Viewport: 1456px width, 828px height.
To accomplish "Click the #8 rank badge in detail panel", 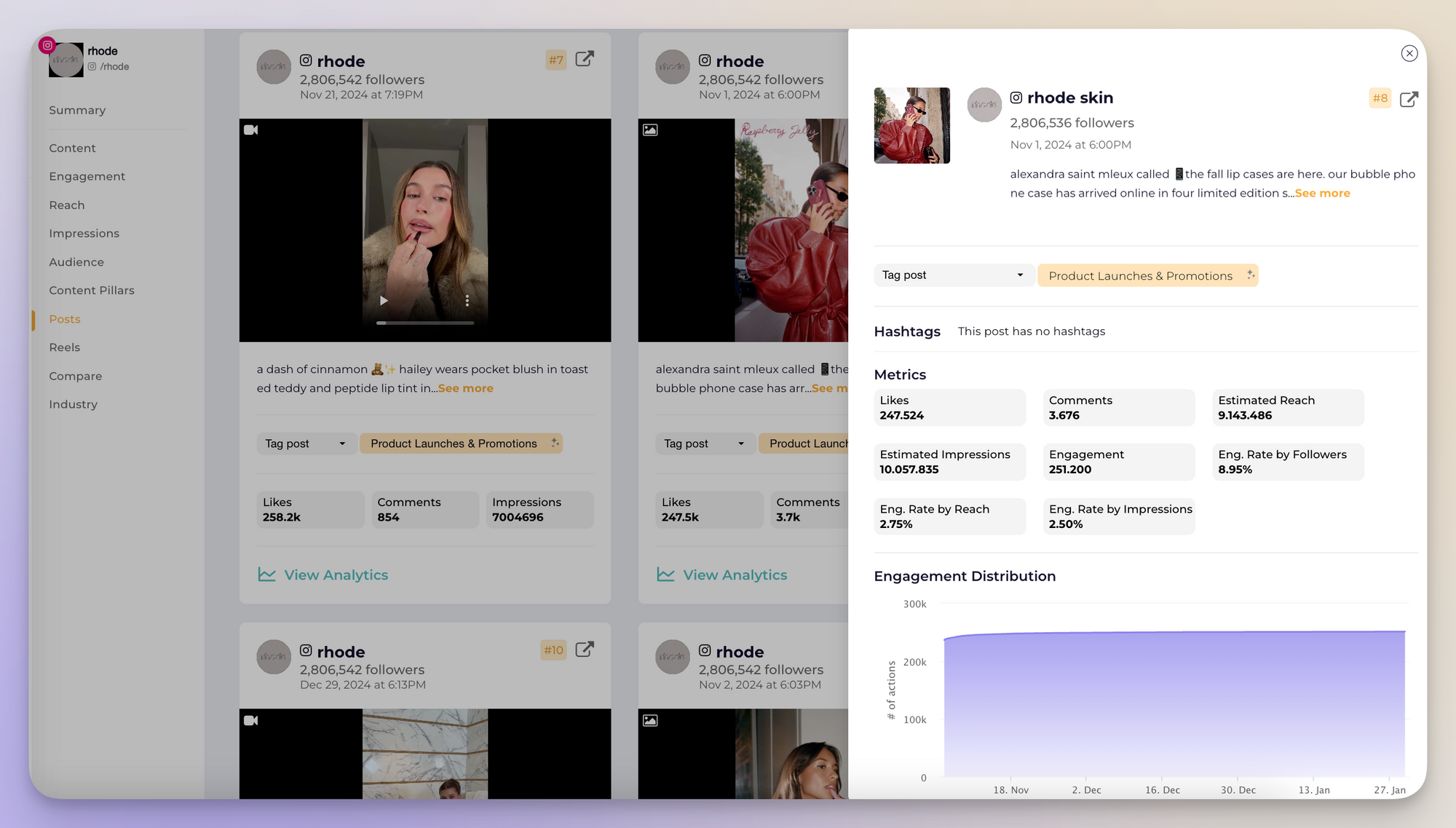I will pos(1380,98).
